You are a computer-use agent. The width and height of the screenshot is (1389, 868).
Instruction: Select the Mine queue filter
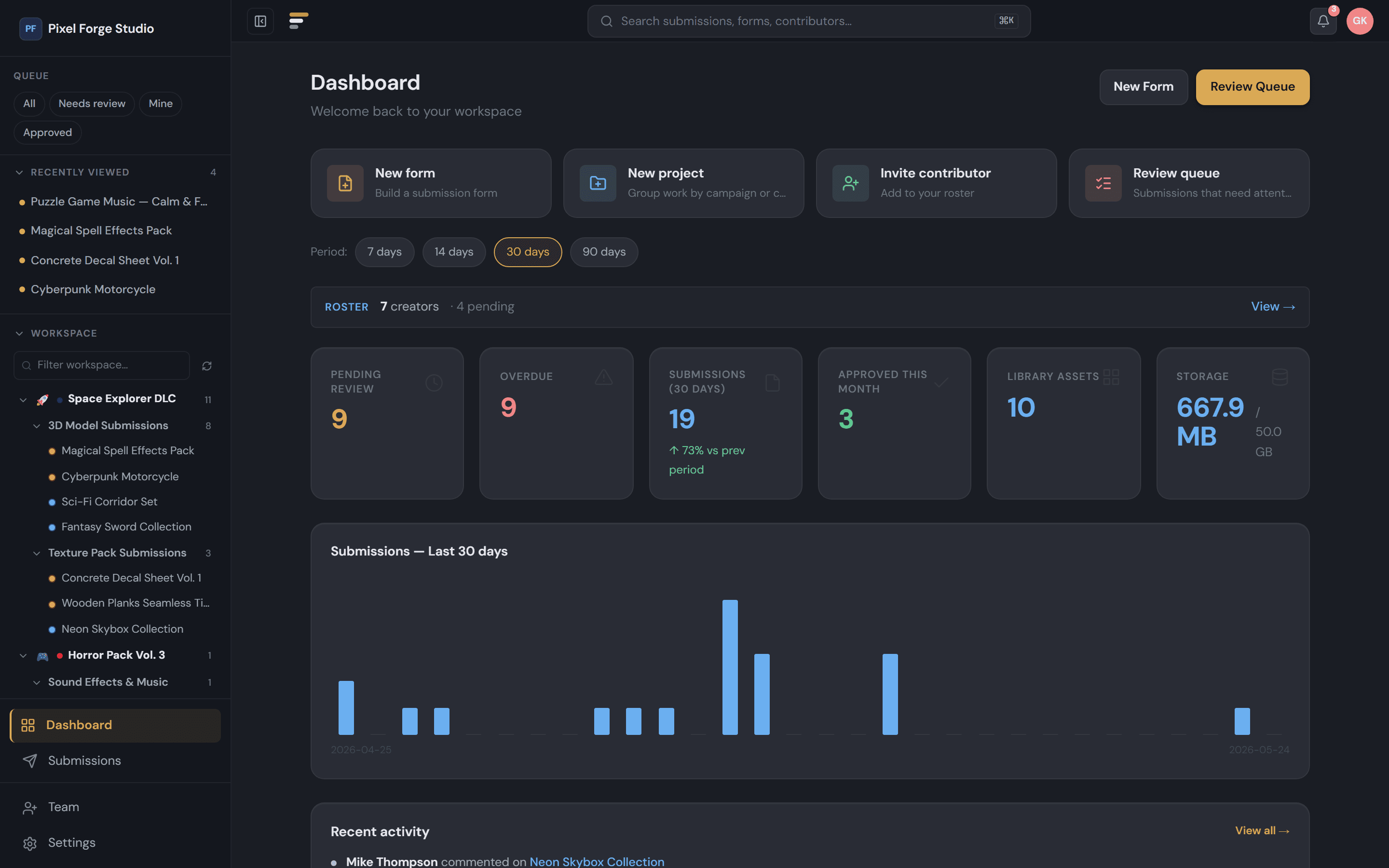point(161,104)
